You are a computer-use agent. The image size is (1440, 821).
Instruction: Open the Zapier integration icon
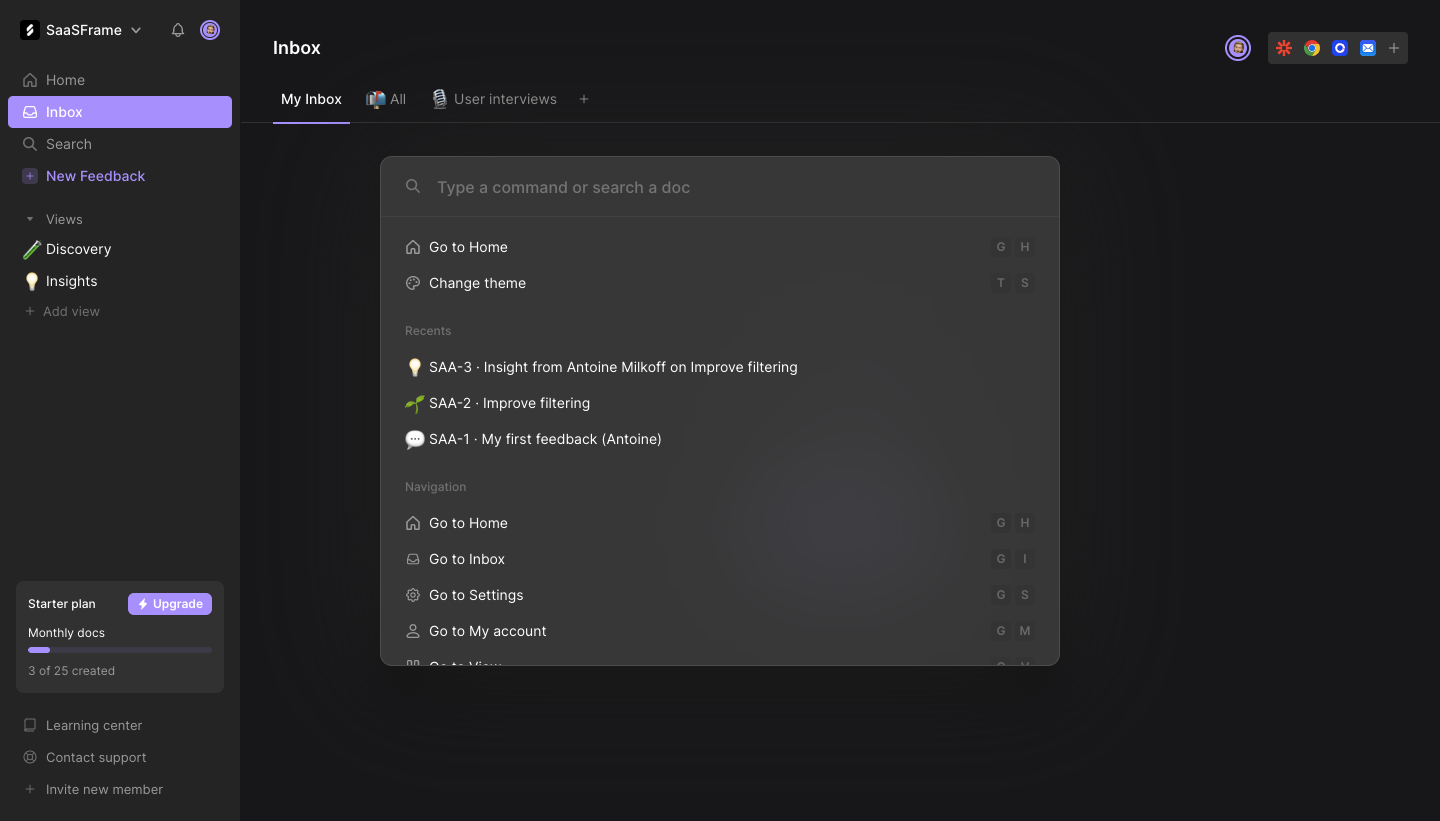click(1284, 48)
